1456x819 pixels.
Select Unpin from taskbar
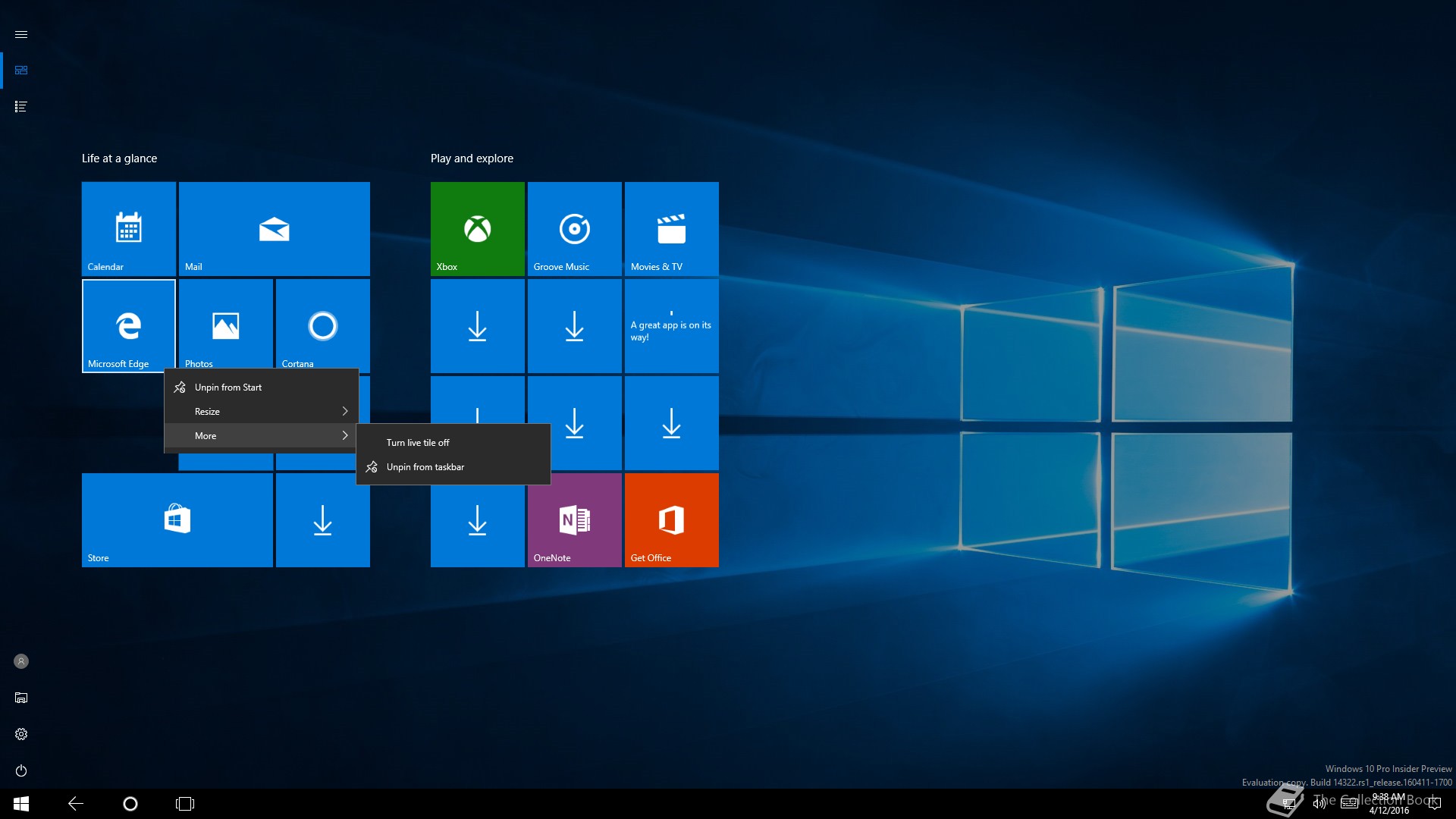pos(453,467)
